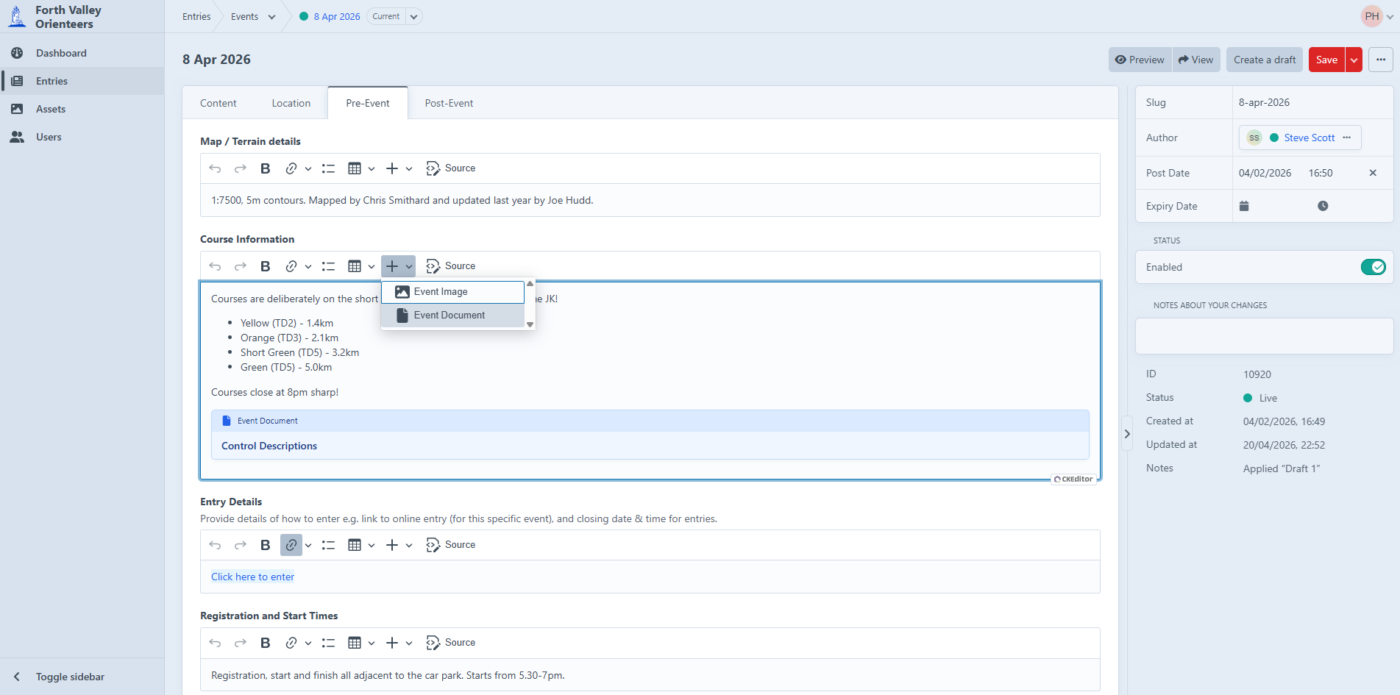Switch to the Post-Event tab

pos(449,103)
